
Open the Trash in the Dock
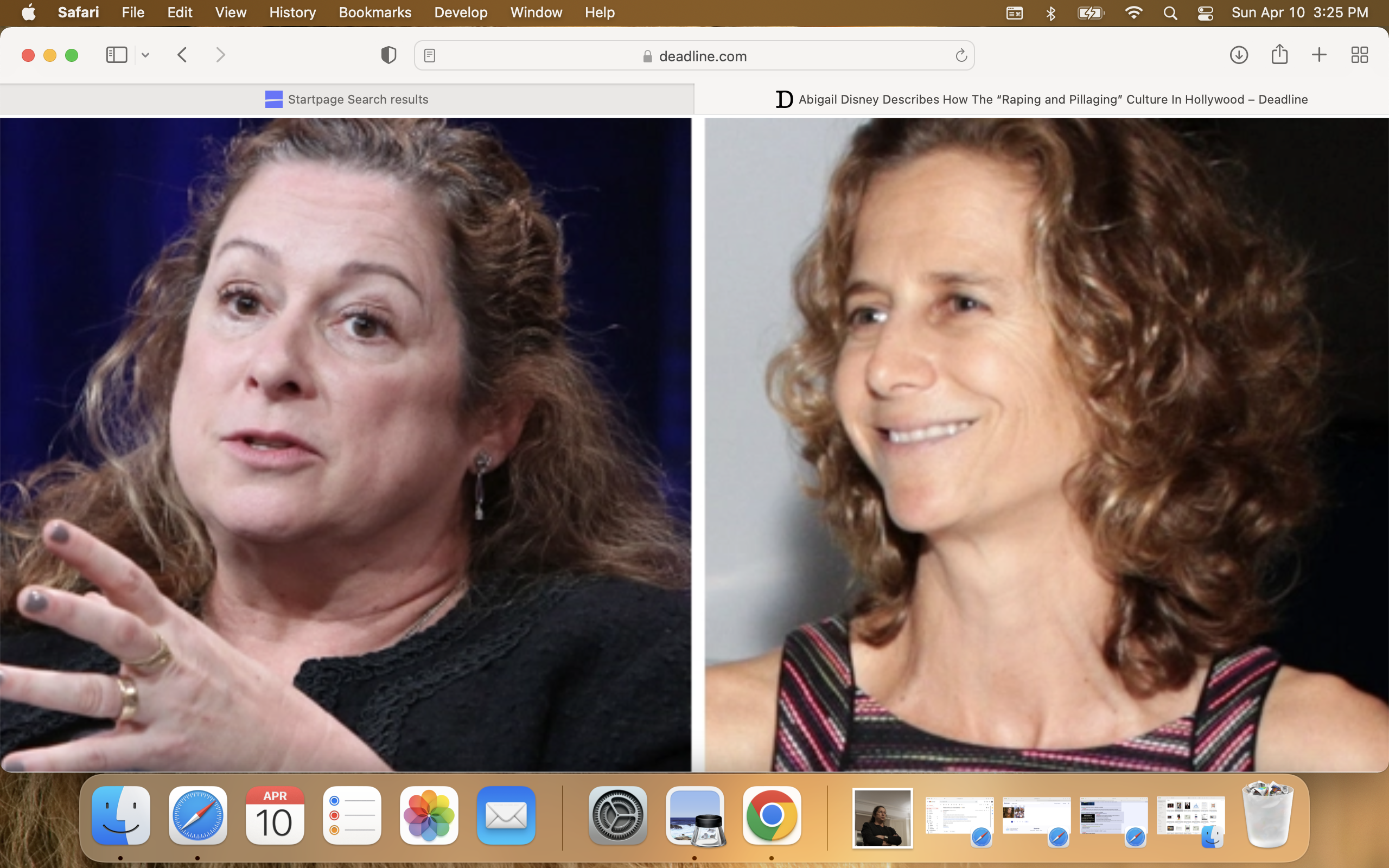[1267, 814]
